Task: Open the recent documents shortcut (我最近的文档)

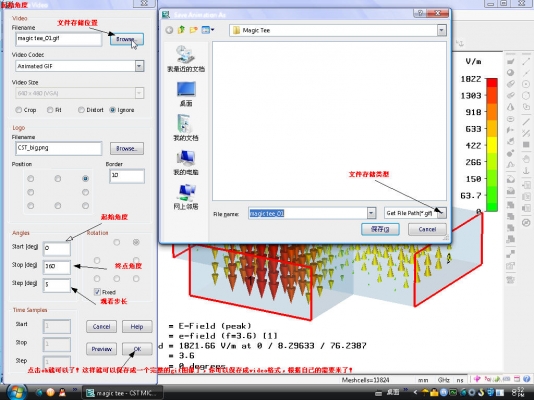Action: [x=186, y=59]
